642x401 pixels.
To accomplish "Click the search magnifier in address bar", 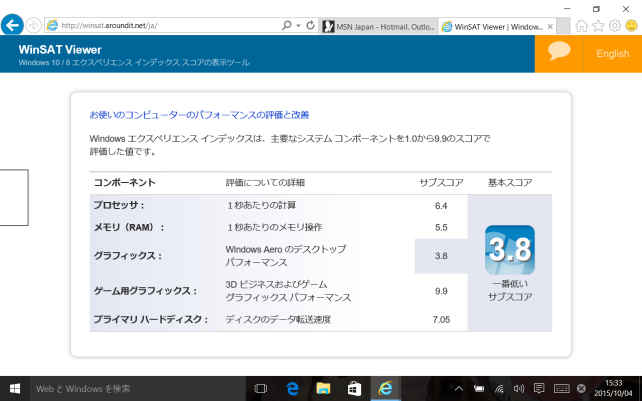I will (287, 25).
